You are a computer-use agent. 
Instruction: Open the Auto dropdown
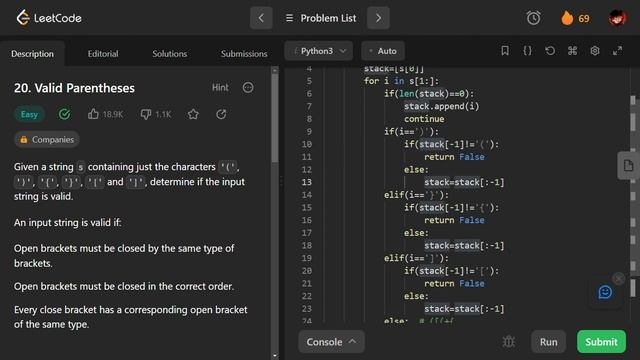click(x=383, y=51)
